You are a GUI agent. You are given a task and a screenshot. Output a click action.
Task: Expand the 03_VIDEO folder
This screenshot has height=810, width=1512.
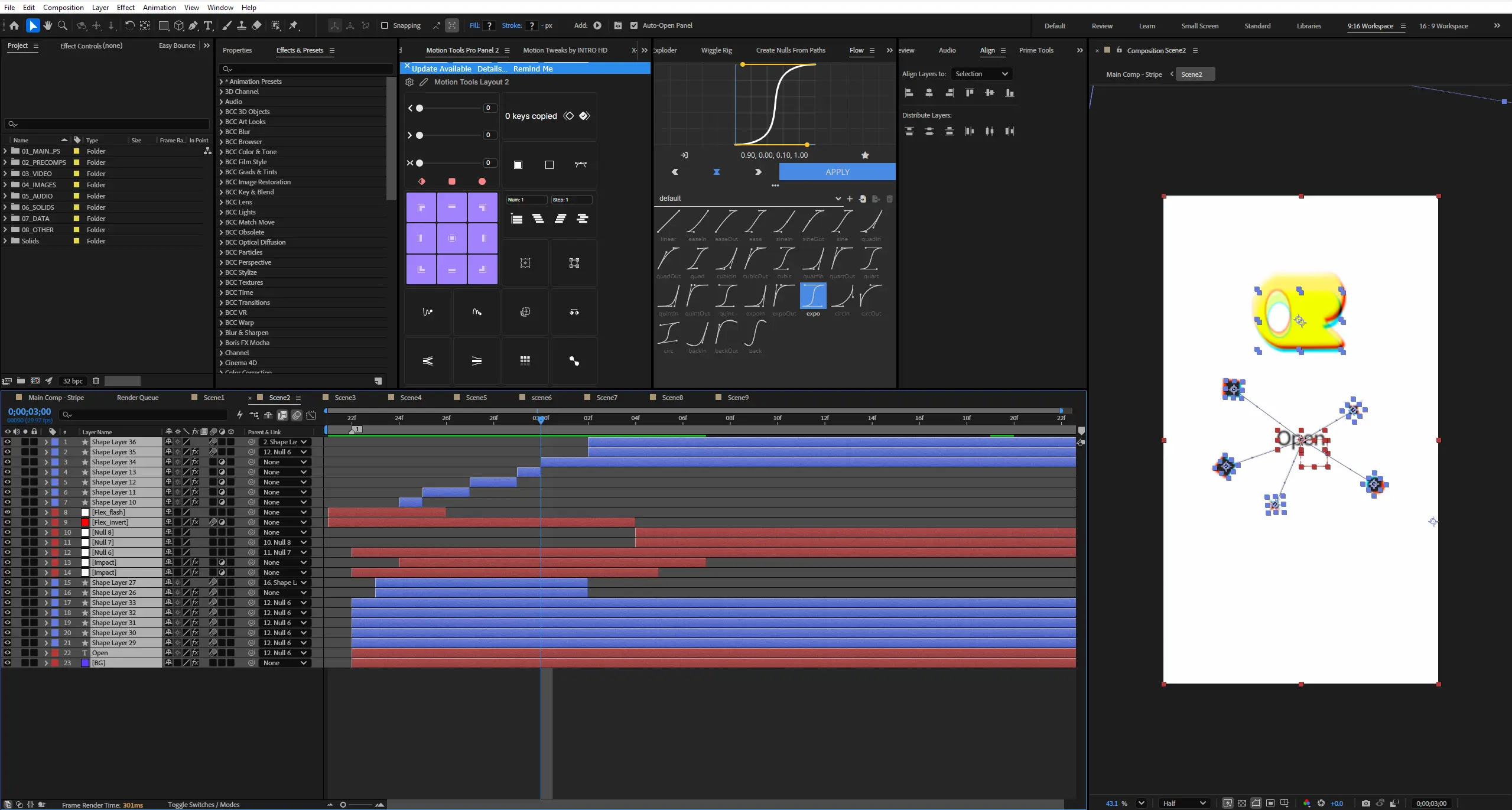coord(5,174)
